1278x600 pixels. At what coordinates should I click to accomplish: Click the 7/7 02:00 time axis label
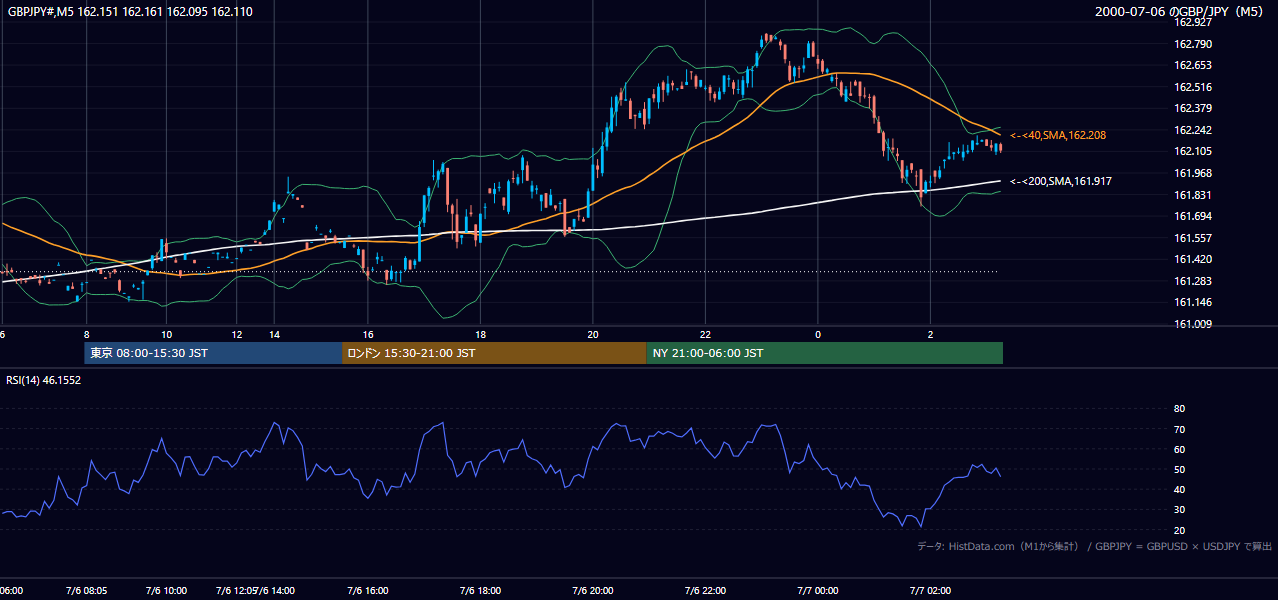point(930,590)
